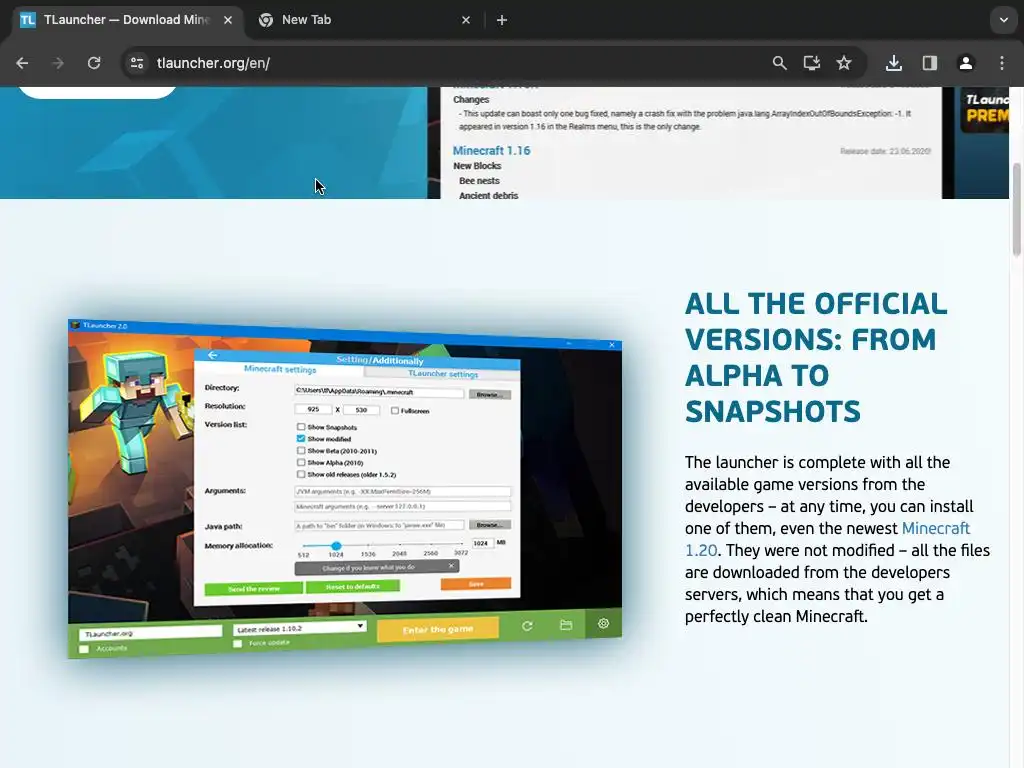The image size is (1024, 768).
Task: Click the orange Save button
Action: click(475, 584)
